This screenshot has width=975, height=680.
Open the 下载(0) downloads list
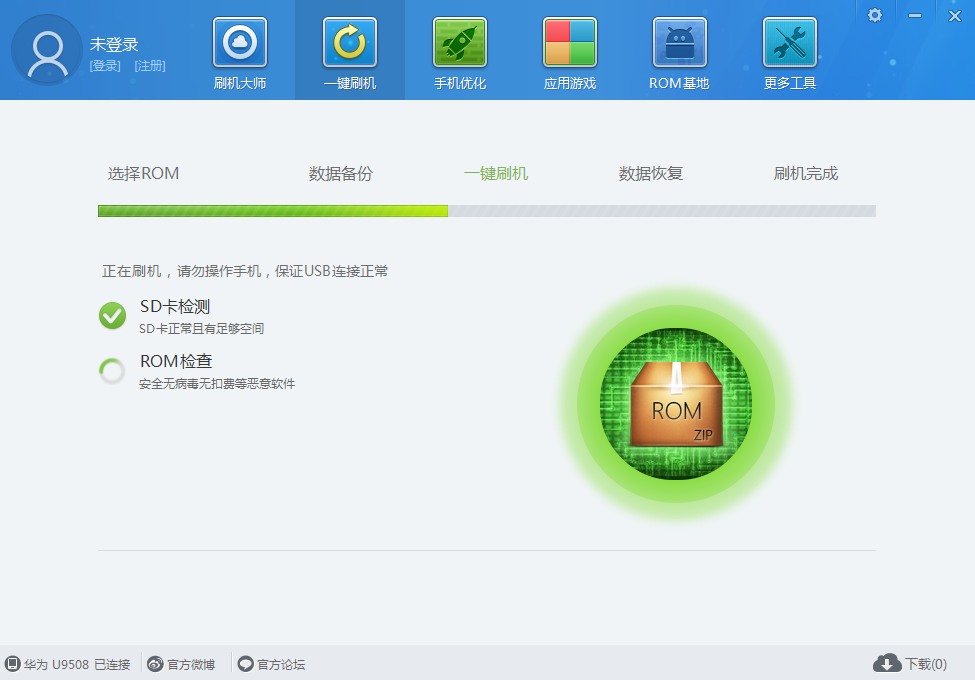(926, 664)
